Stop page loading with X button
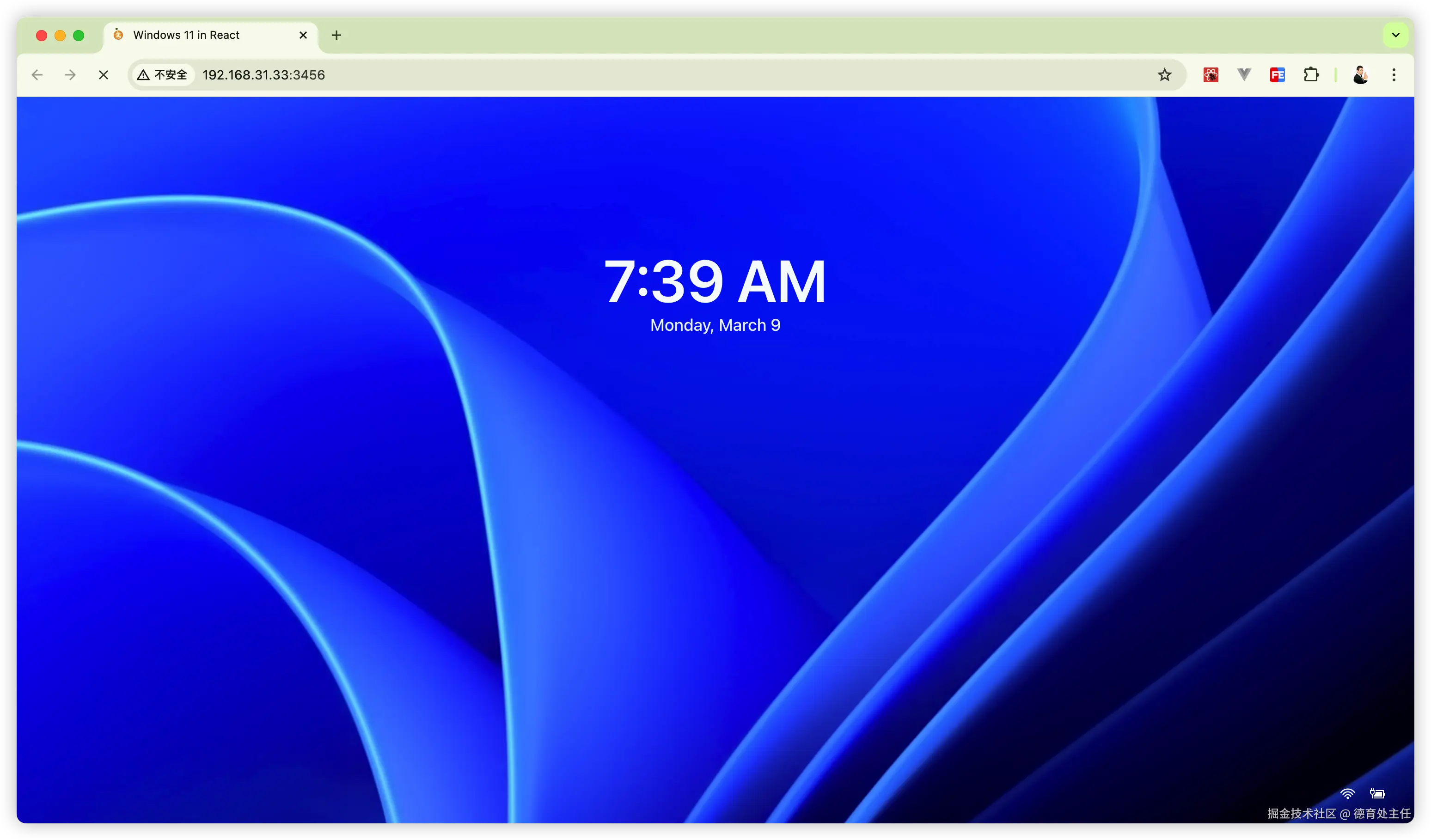Image resolution: width=1431 pixels, height=840 pixels. (104, 75)
